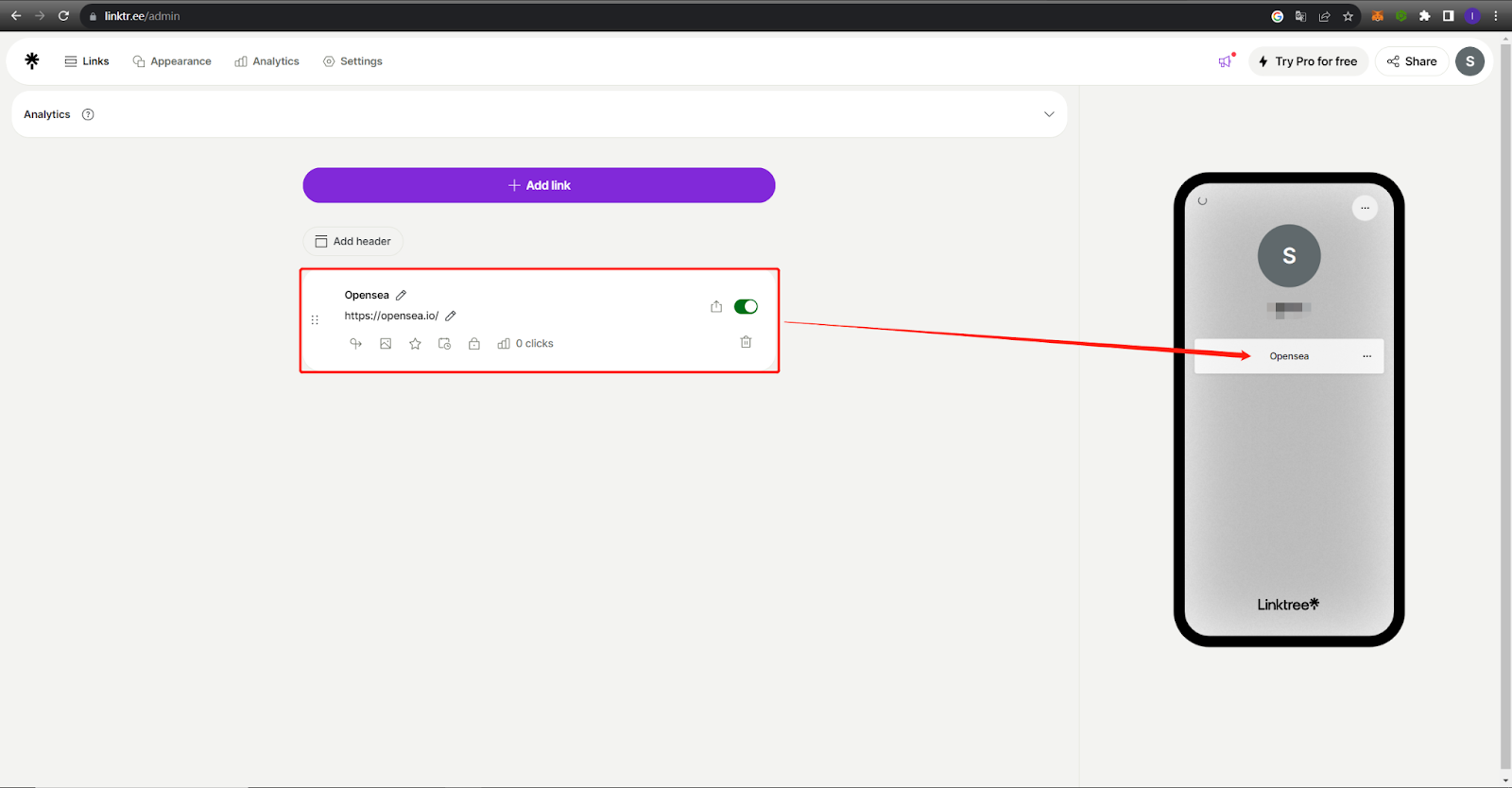Open the purple browser profile icon

pyautogui.click(x=1472, y=16)
